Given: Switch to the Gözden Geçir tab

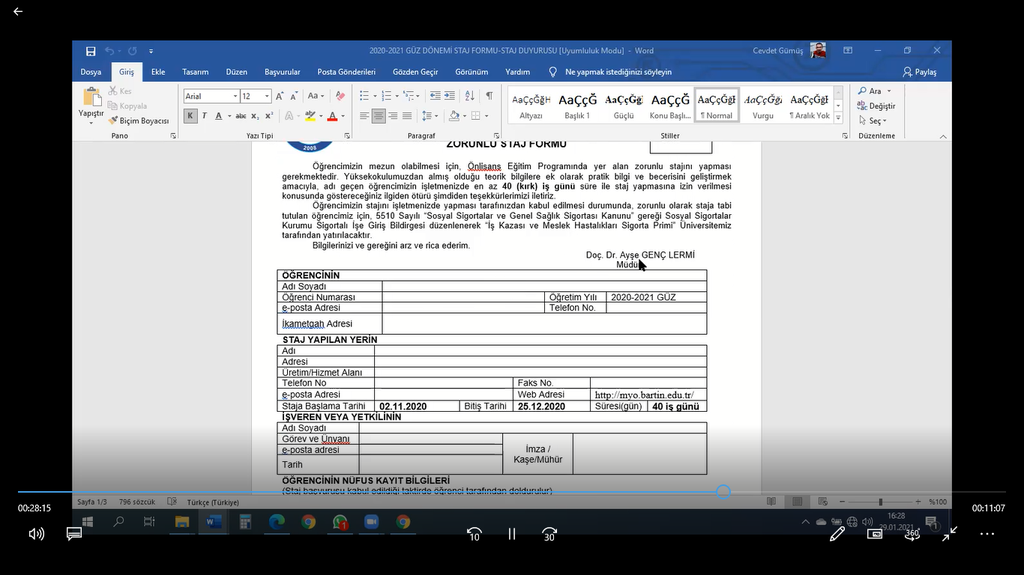Looking at the screenshot, I should (x=415, y=72).
